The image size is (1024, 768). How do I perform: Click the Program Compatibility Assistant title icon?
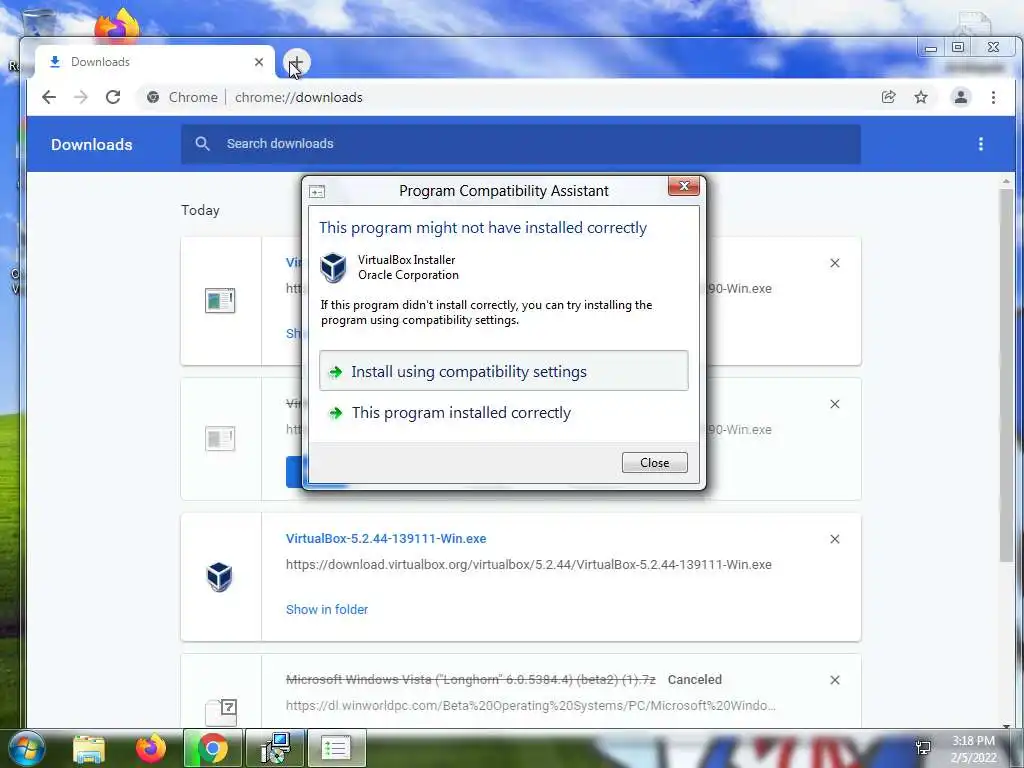click(317, 191)
